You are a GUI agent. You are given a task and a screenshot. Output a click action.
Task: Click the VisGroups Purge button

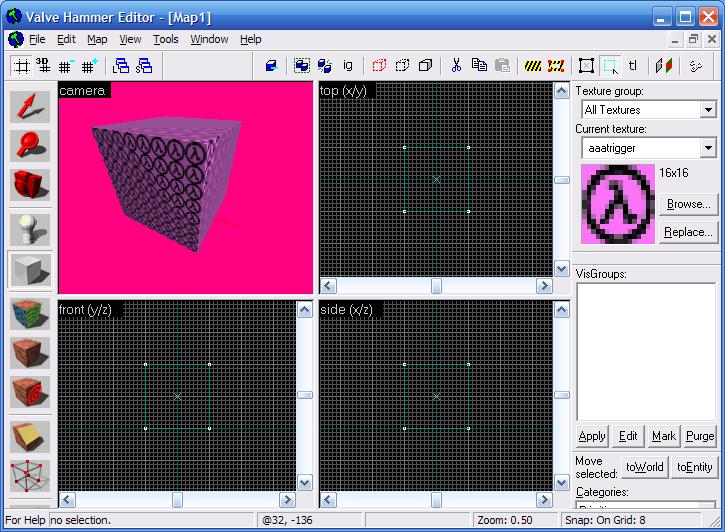[x=700, y=436]
